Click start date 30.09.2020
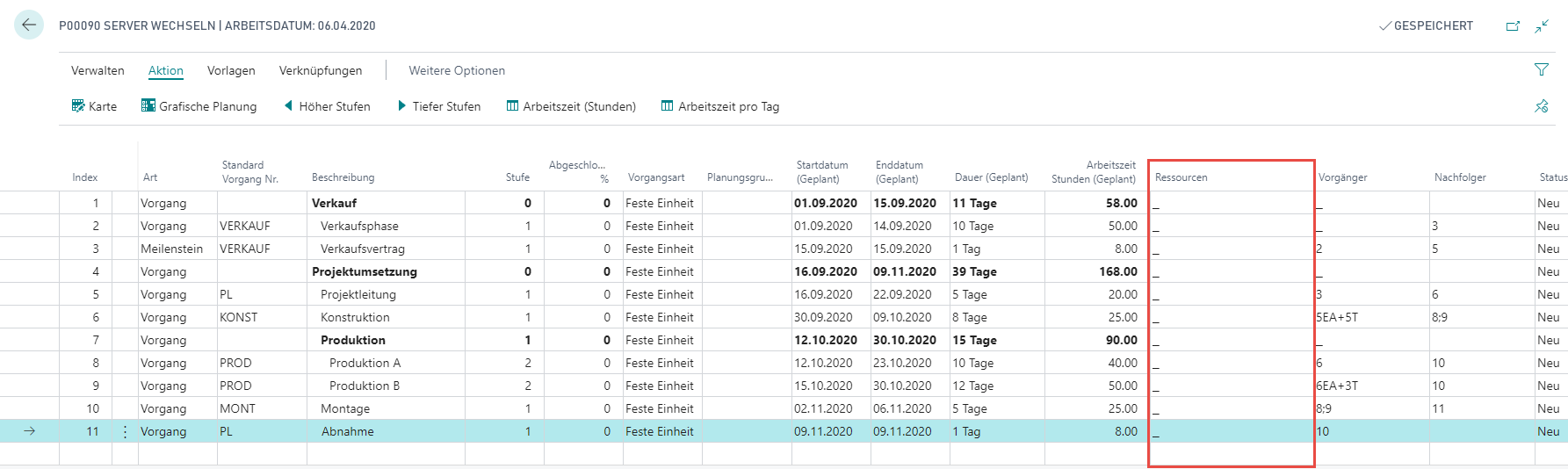 tap(831, 317)
